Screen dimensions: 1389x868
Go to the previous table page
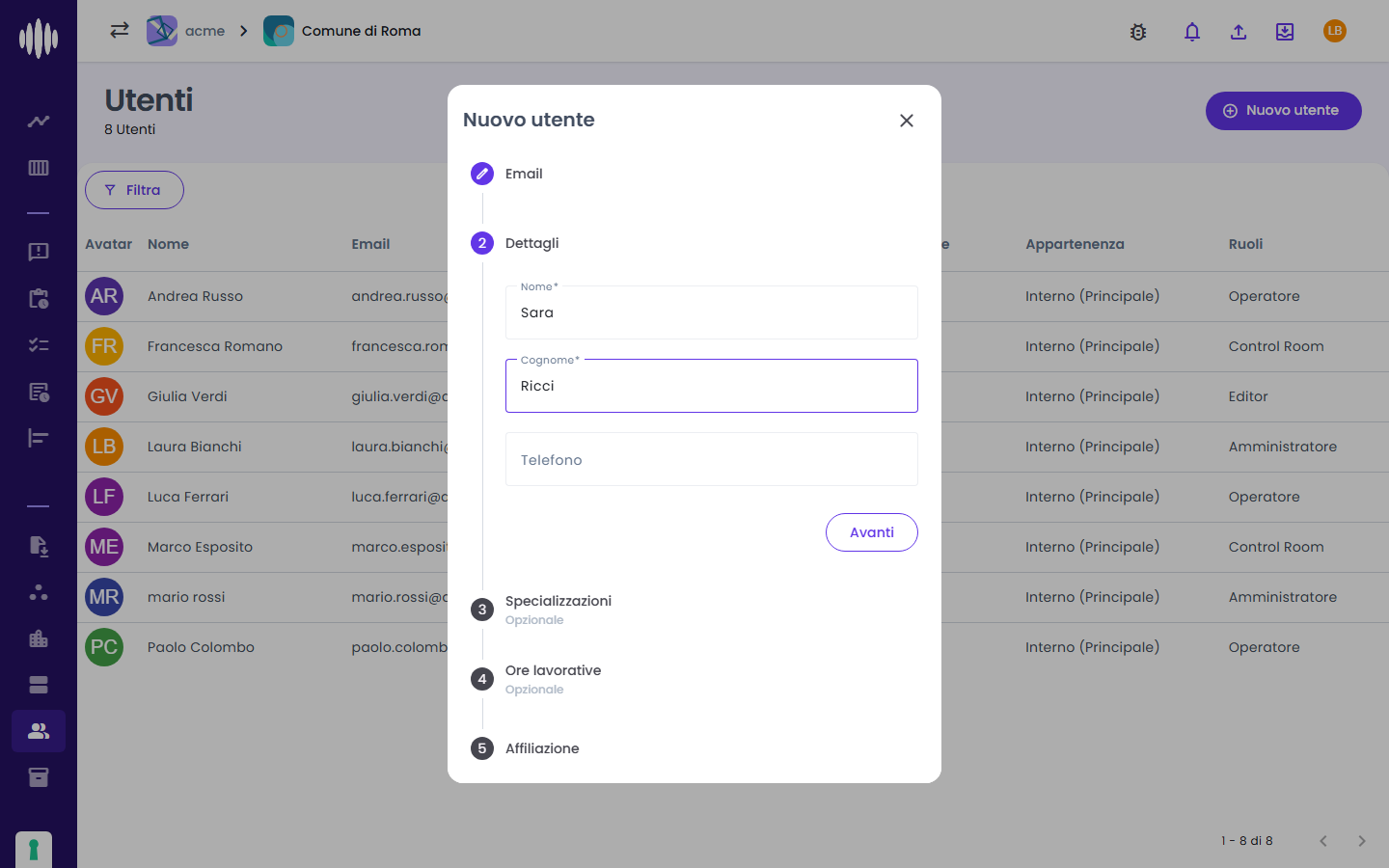pos(1323,841)
